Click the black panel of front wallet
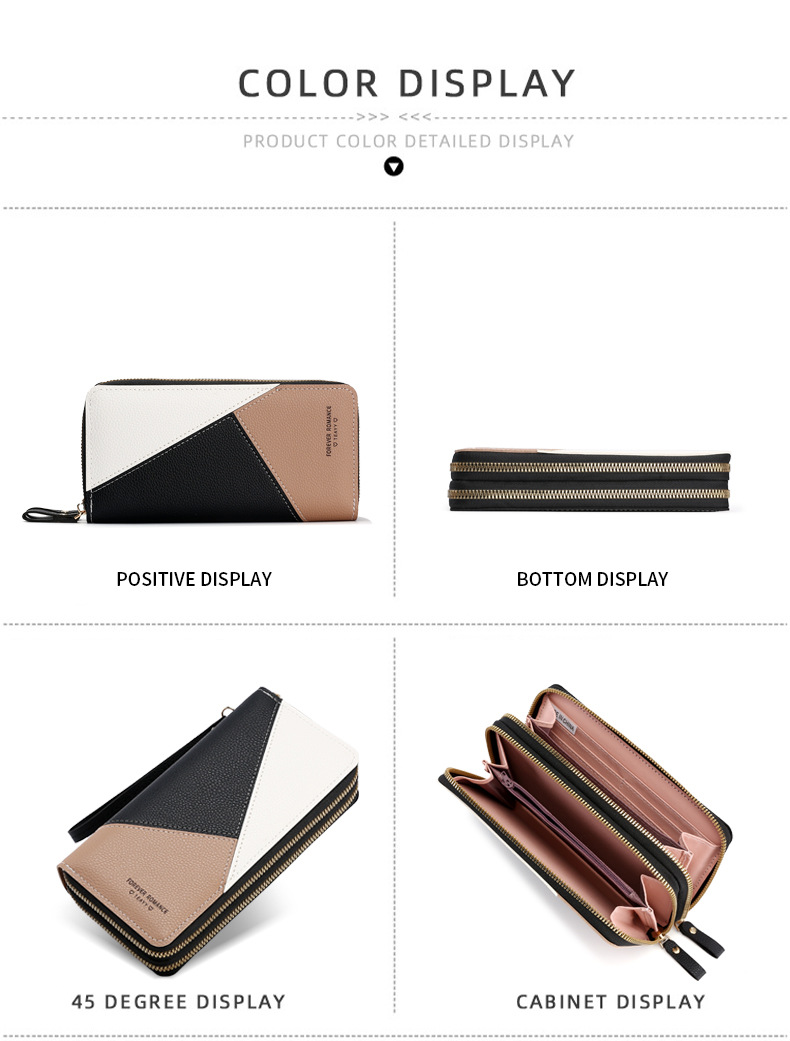The image size is (790, 1041). (x=199, y=481)
